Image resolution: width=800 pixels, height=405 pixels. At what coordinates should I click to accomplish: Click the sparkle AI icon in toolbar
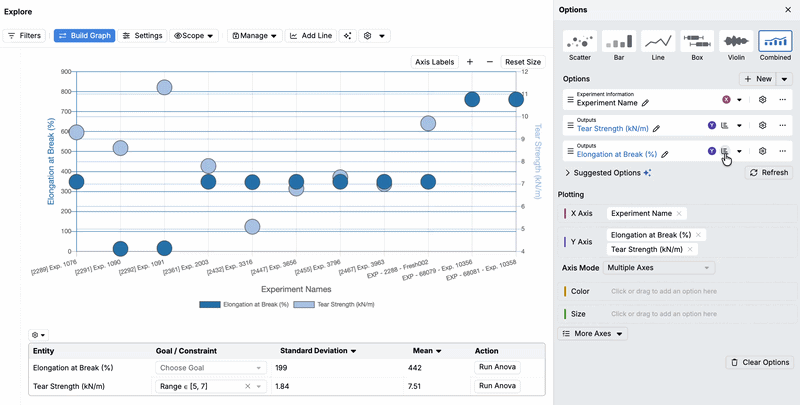(x=347, y=35)
